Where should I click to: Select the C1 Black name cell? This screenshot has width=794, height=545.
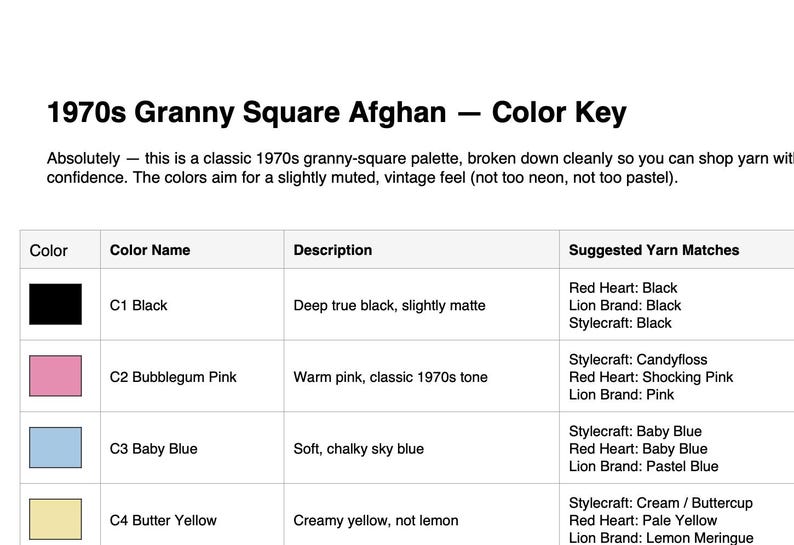coord(138,305)
